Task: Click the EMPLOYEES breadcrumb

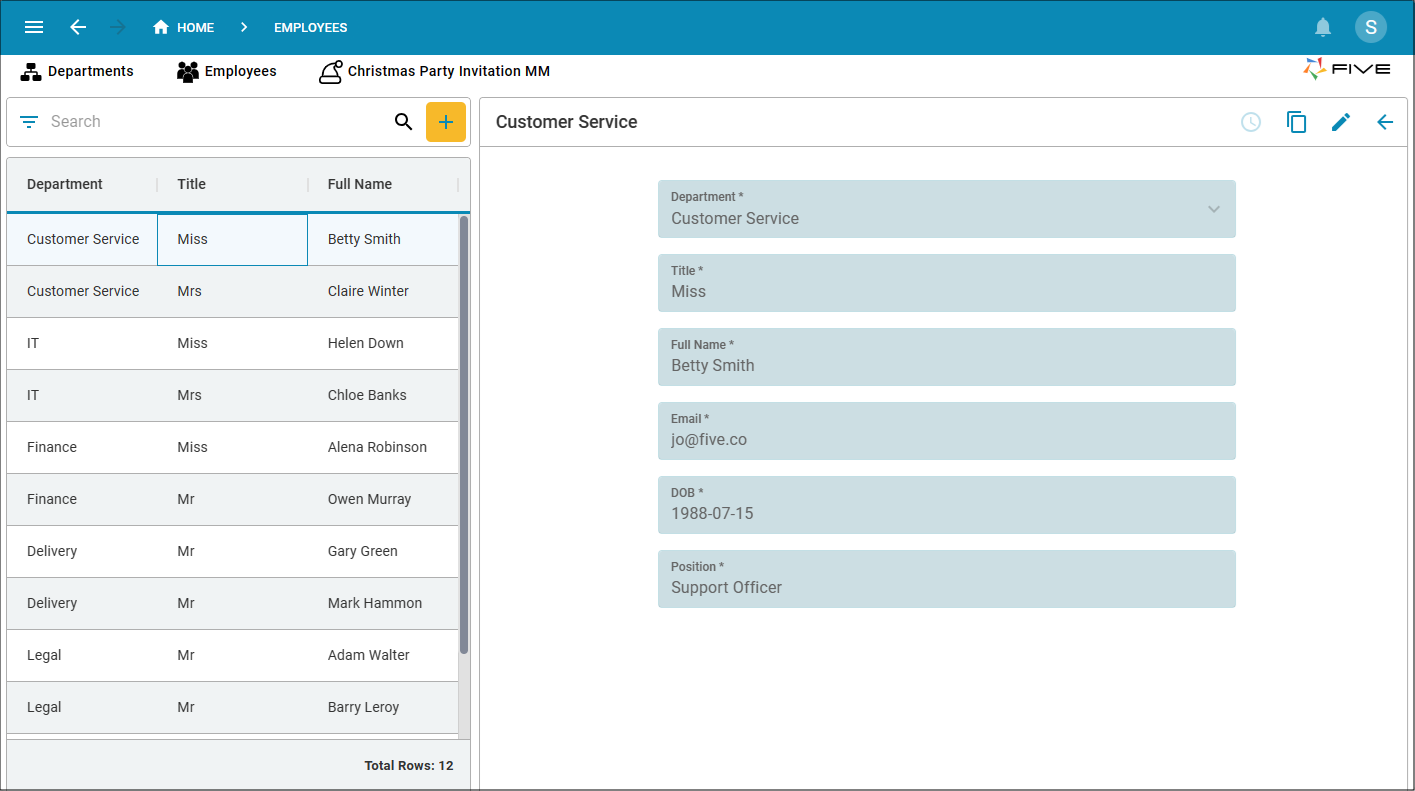Action: point(311,27)
